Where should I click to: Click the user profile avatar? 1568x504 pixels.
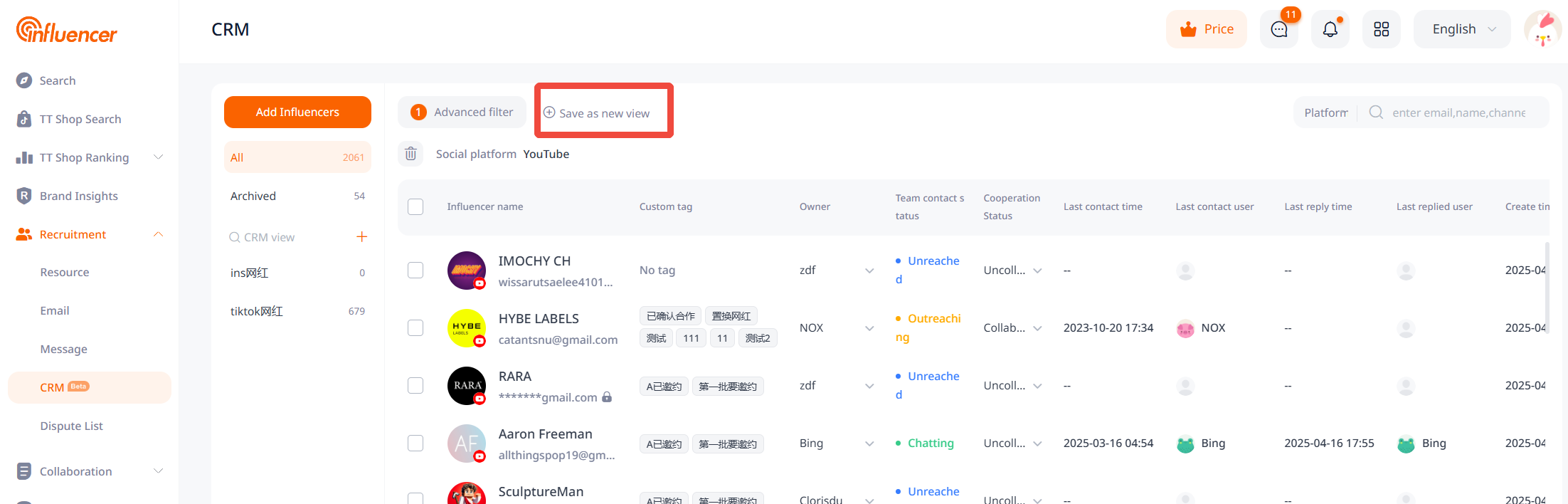pyautogui.click(x=1542, y=29)
